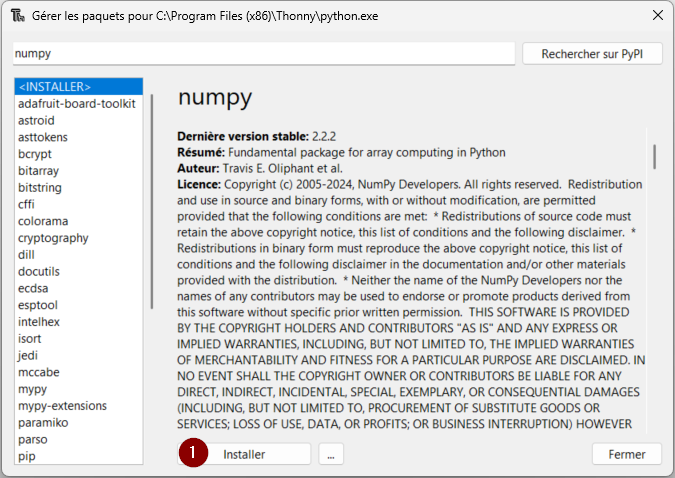Click the Installer button
The width and height of the screenshot is (675, 478).
pos(244,454)
